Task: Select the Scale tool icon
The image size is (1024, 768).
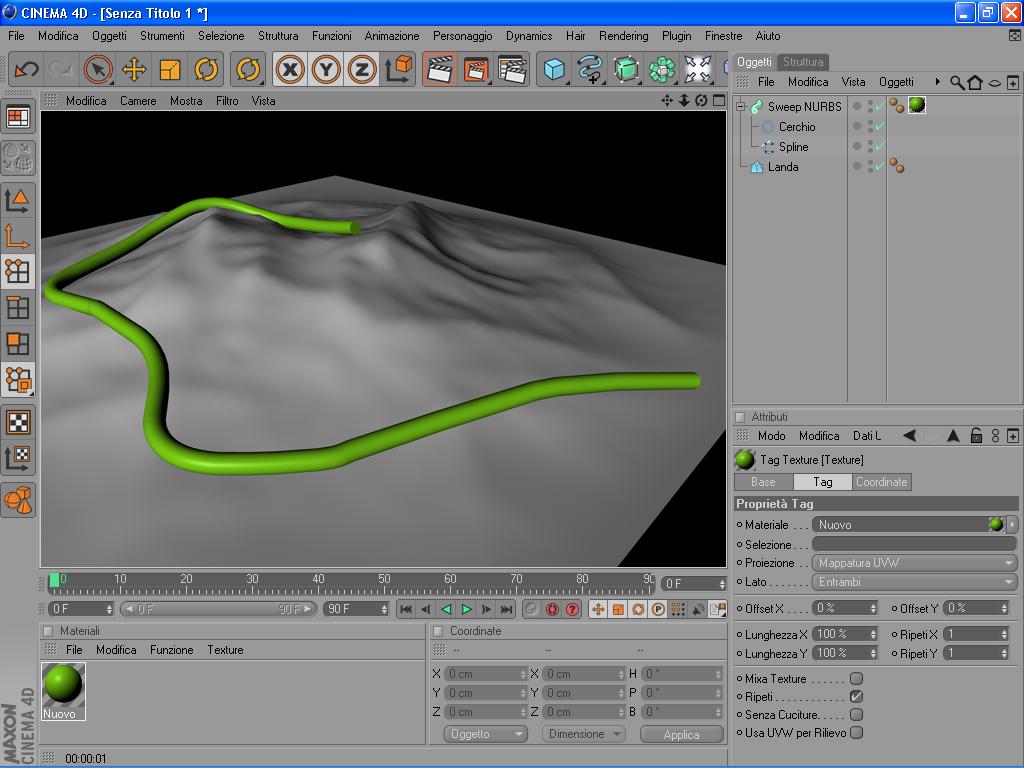Action: pos(170,70)
